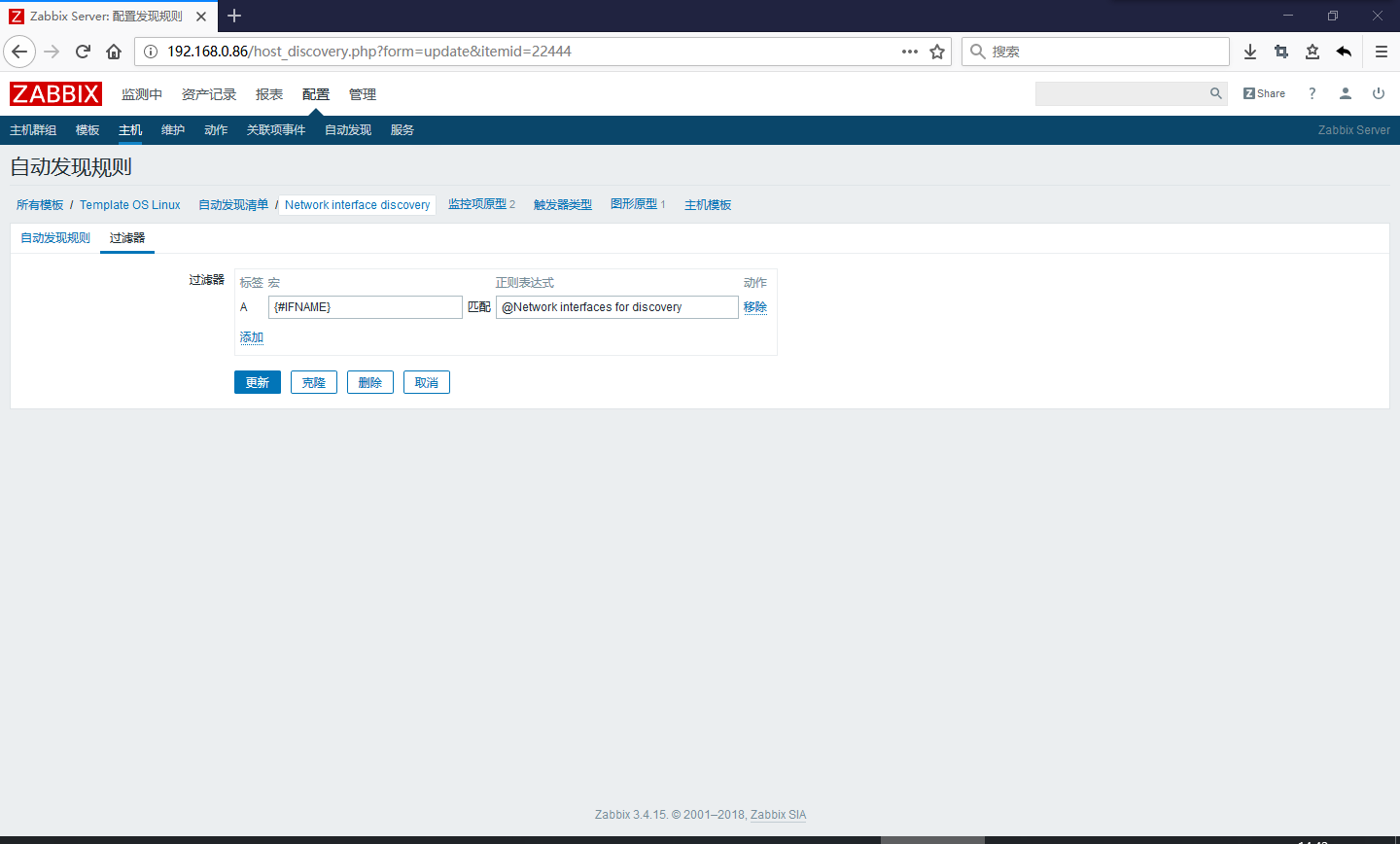Bookmark this page with the star icon

(x=937, y=52)
